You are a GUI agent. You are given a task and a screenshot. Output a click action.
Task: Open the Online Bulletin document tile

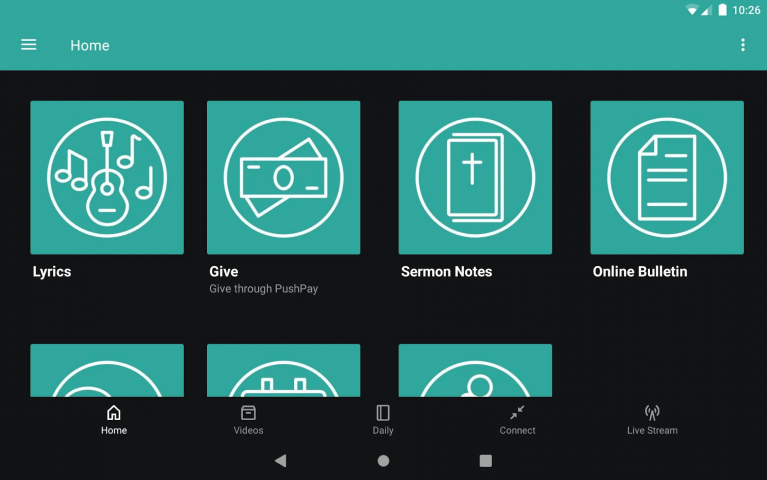[x=667, y=177]
